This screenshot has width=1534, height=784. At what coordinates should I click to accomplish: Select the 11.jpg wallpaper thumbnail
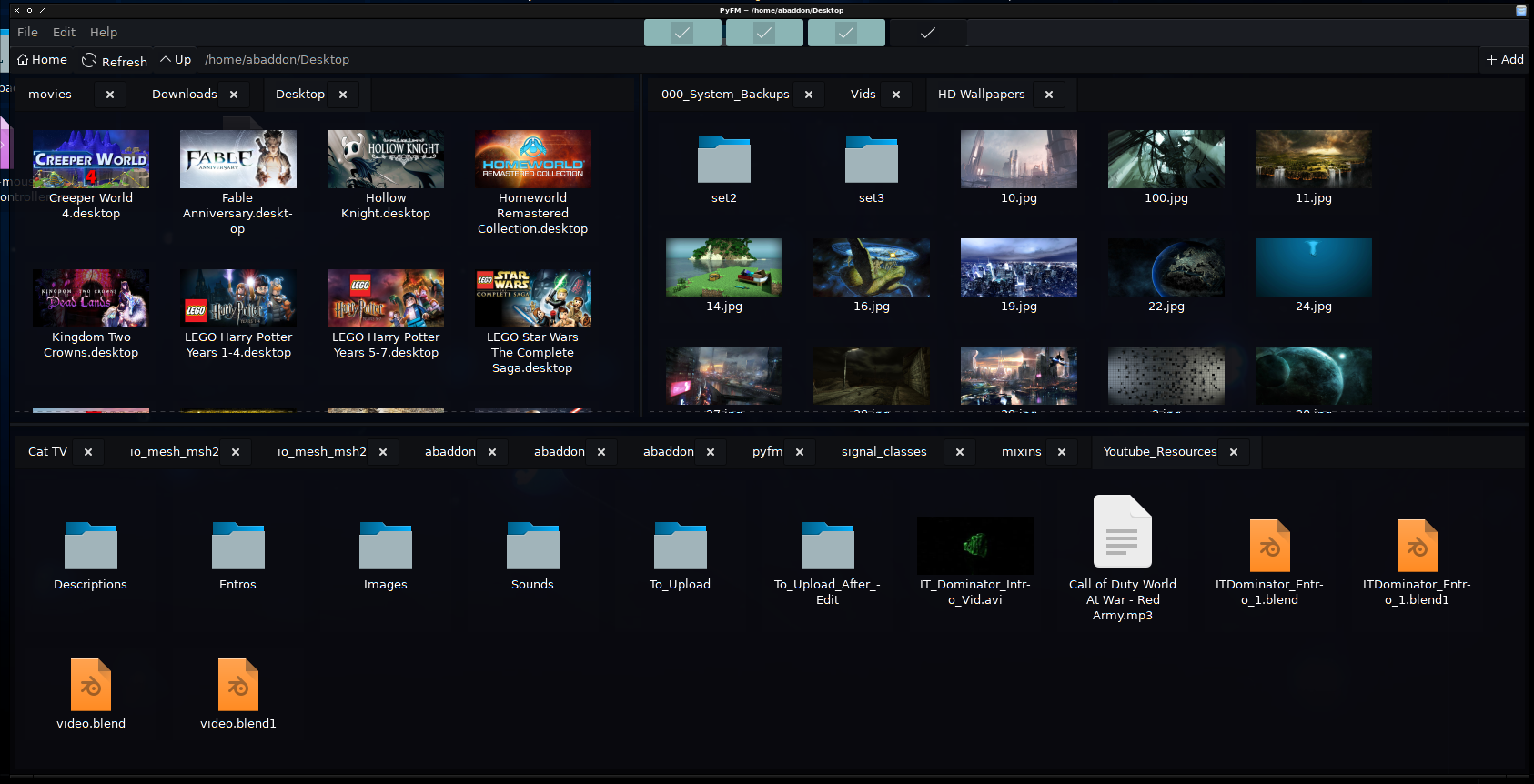[x=1314, y=159]
